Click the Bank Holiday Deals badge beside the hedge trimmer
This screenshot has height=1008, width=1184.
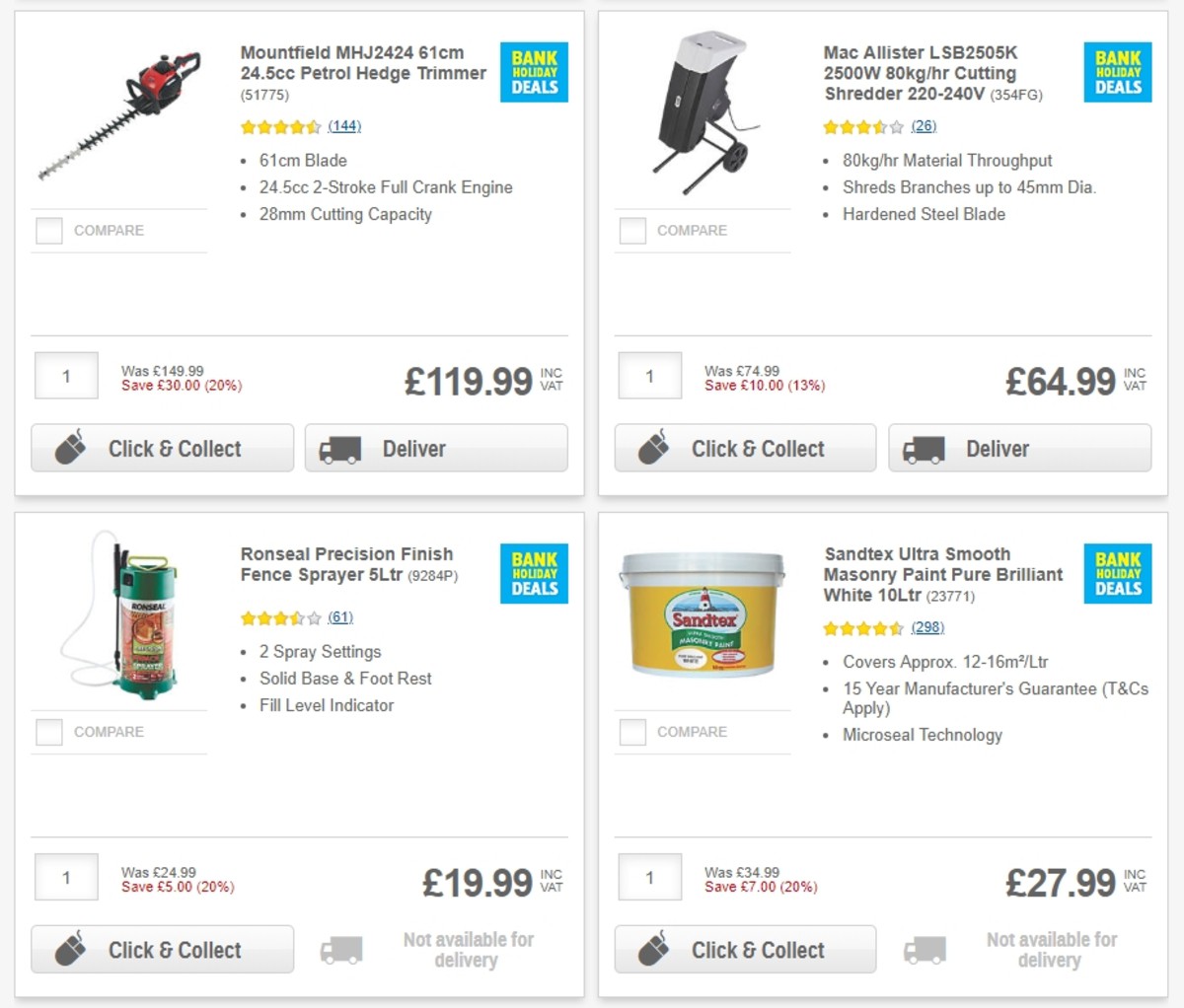pos(534,72)
